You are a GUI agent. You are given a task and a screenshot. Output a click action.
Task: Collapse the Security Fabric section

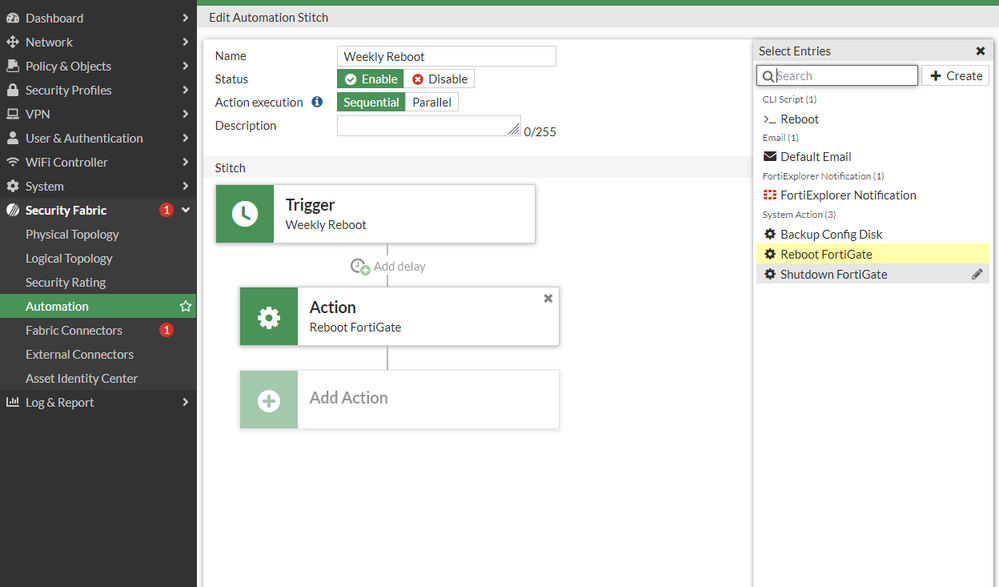186,210
